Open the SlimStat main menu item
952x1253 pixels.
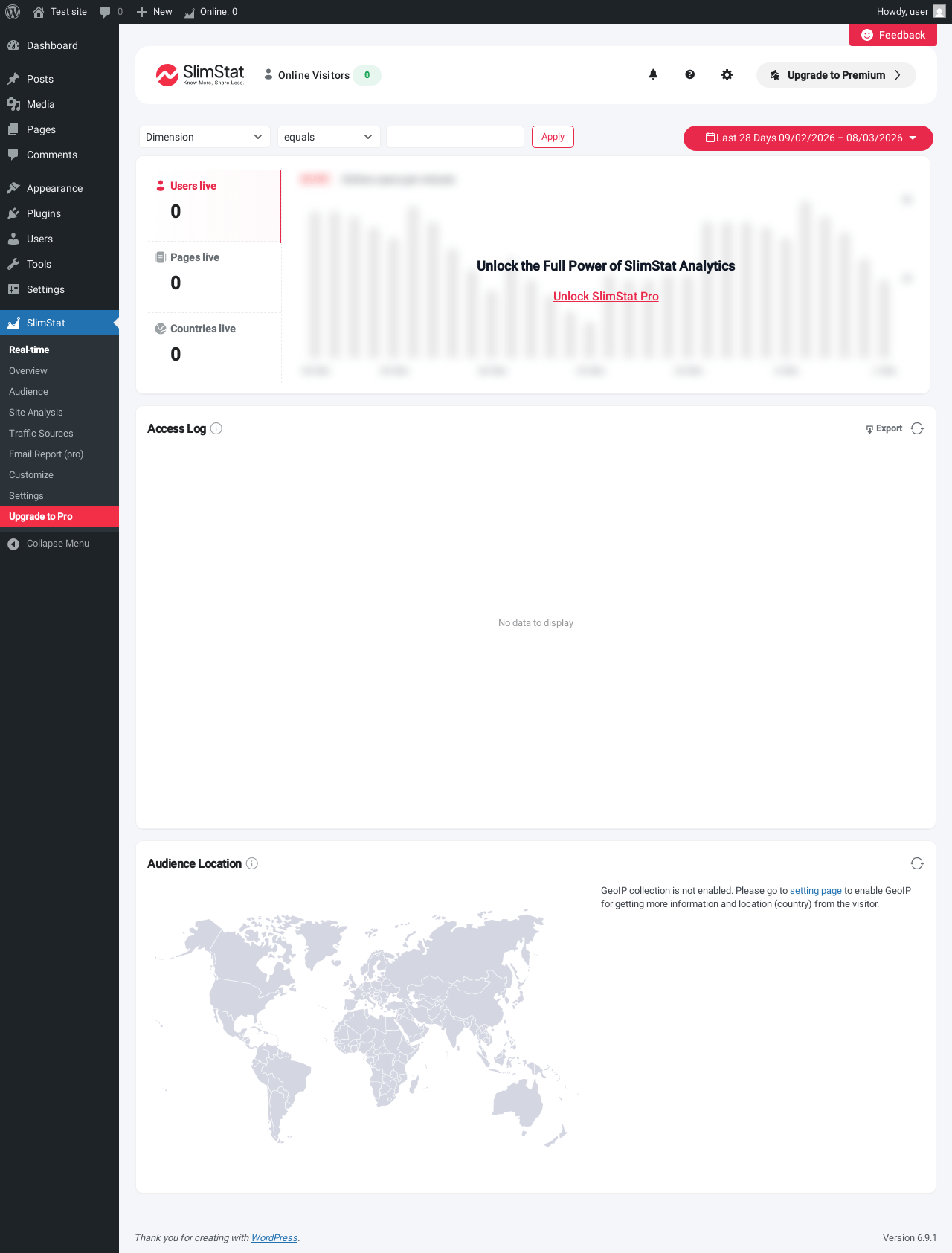[x=59, y=323]
